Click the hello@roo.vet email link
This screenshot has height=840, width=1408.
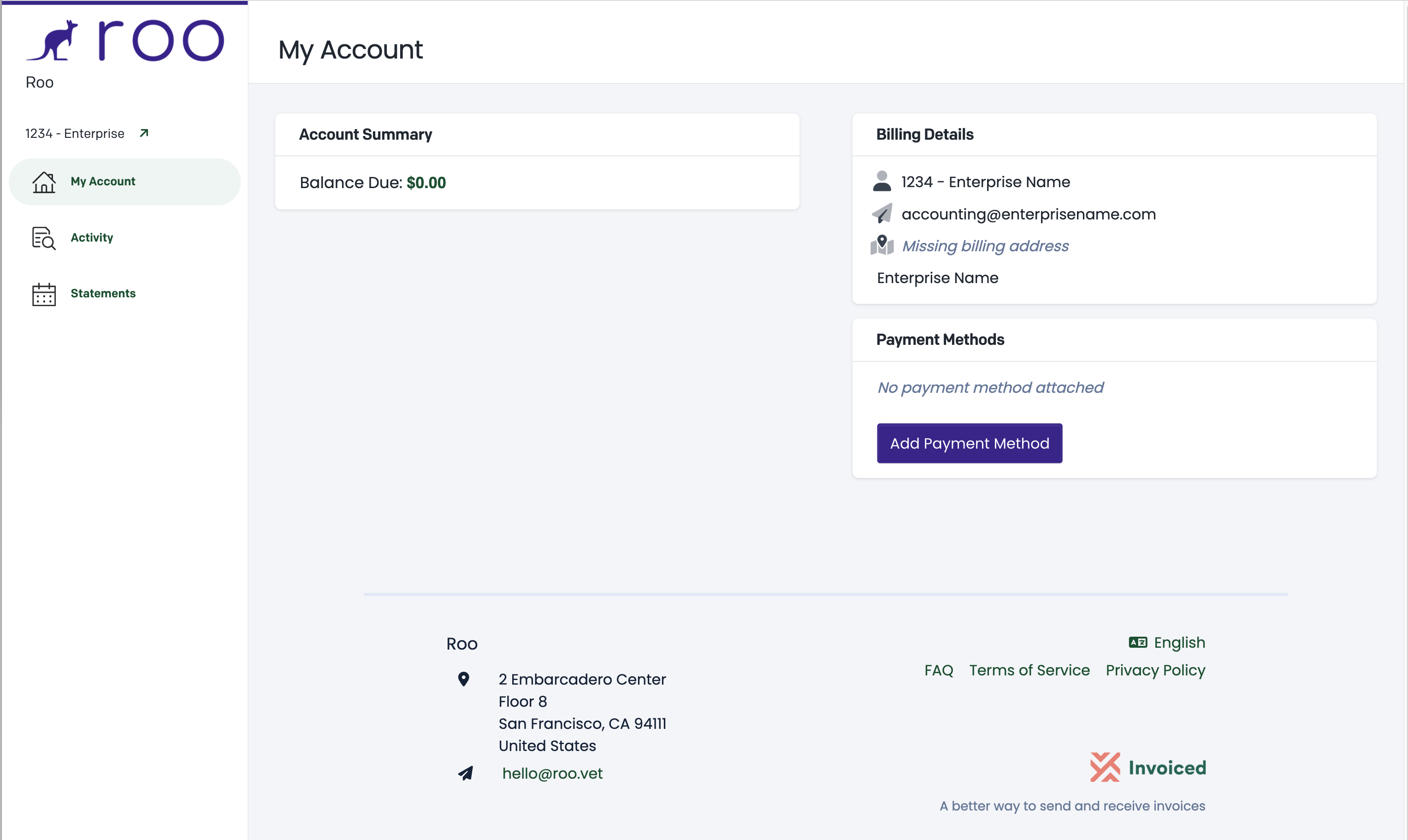552,773
